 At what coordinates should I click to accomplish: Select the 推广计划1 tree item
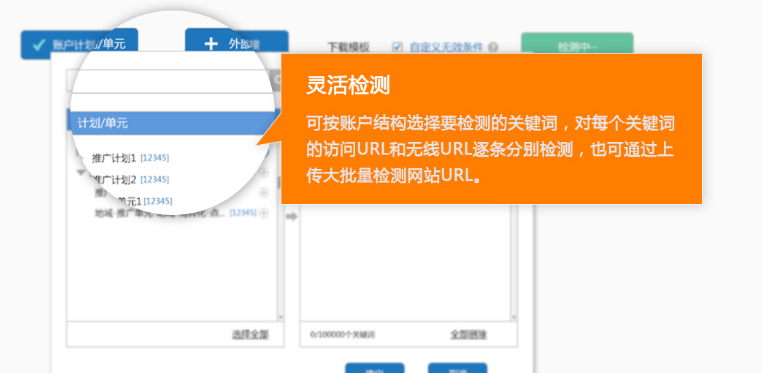click(113, 158)
